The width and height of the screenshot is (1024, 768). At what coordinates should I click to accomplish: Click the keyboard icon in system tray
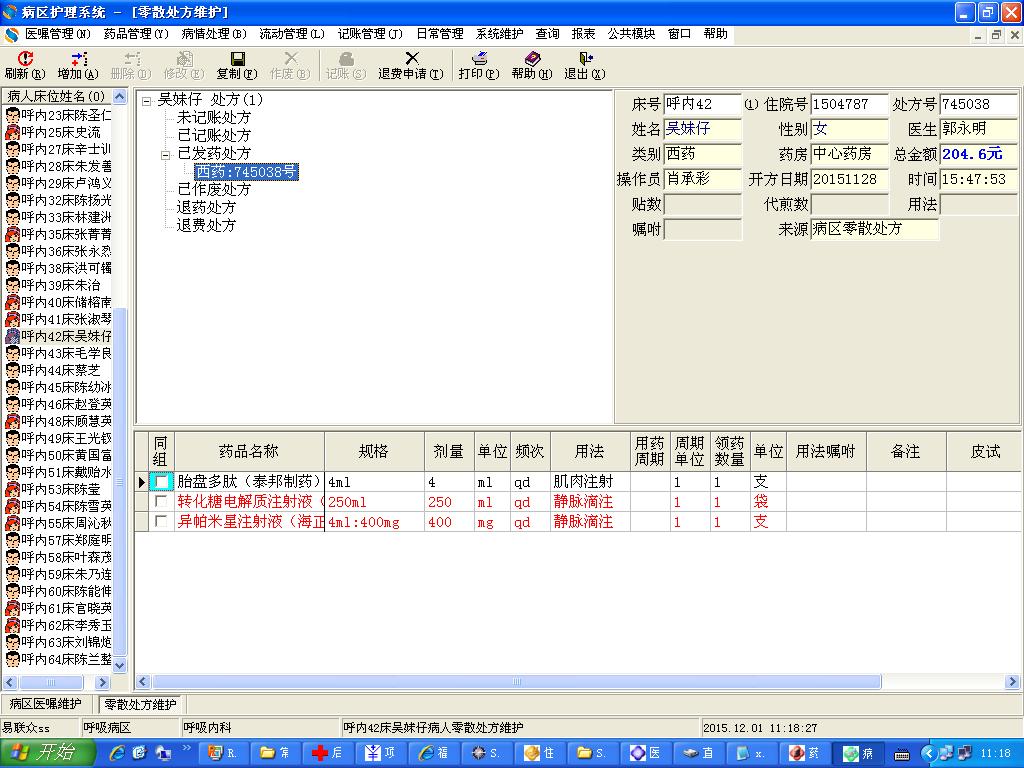902,754
